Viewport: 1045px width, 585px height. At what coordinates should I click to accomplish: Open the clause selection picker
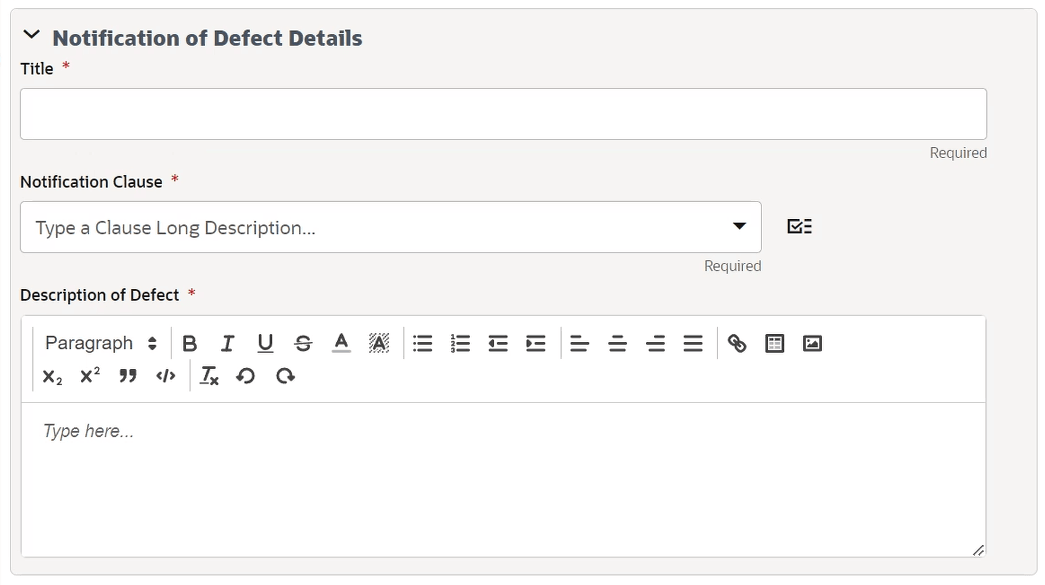pos(798,226)
